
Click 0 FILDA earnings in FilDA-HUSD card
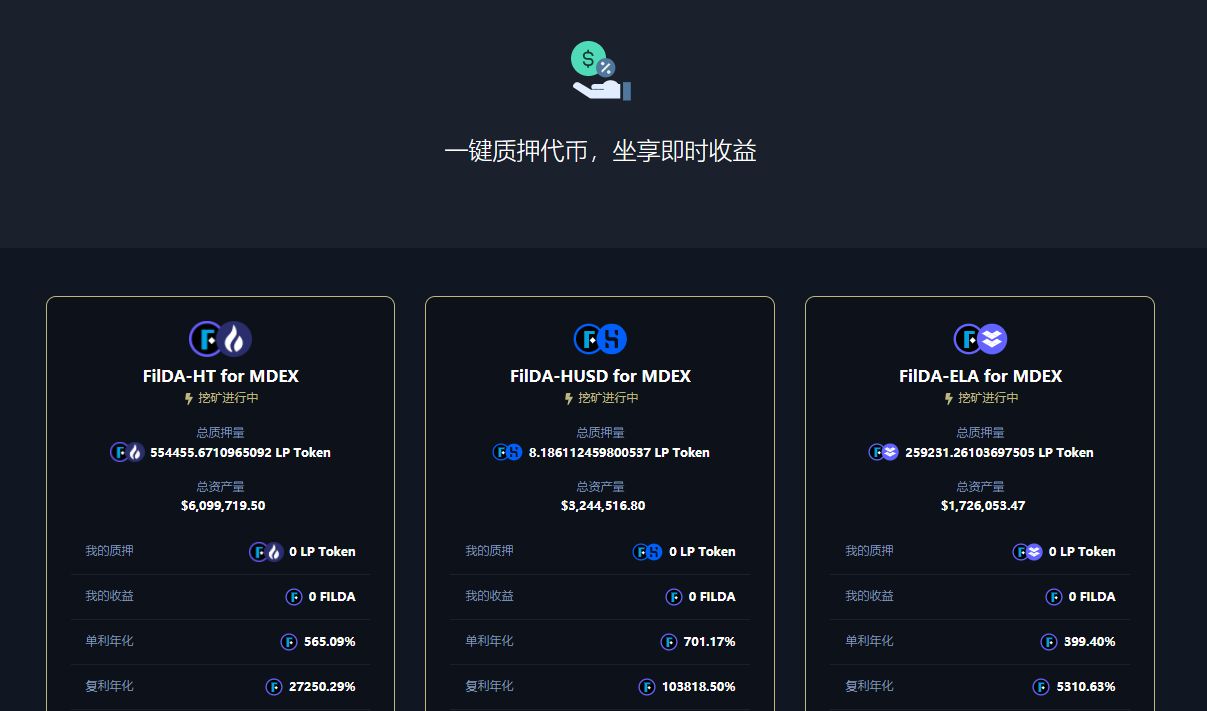pyautogui.click(x=712, y=596)
